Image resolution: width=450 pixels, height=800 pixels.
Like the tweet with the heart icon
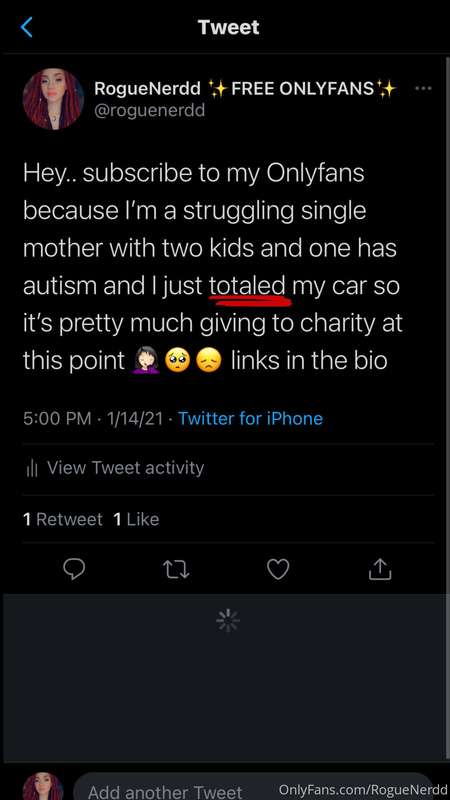click(x=279, y=569)
